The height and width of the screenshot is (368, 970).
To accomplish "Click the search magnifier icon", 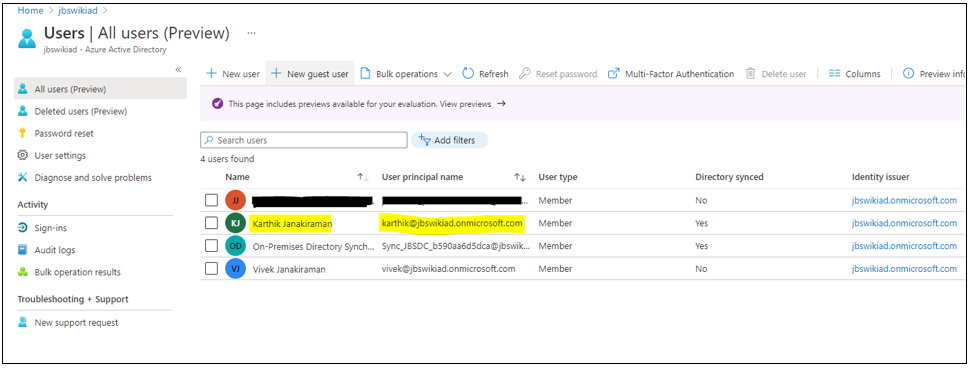I will (x=209, y=140).
